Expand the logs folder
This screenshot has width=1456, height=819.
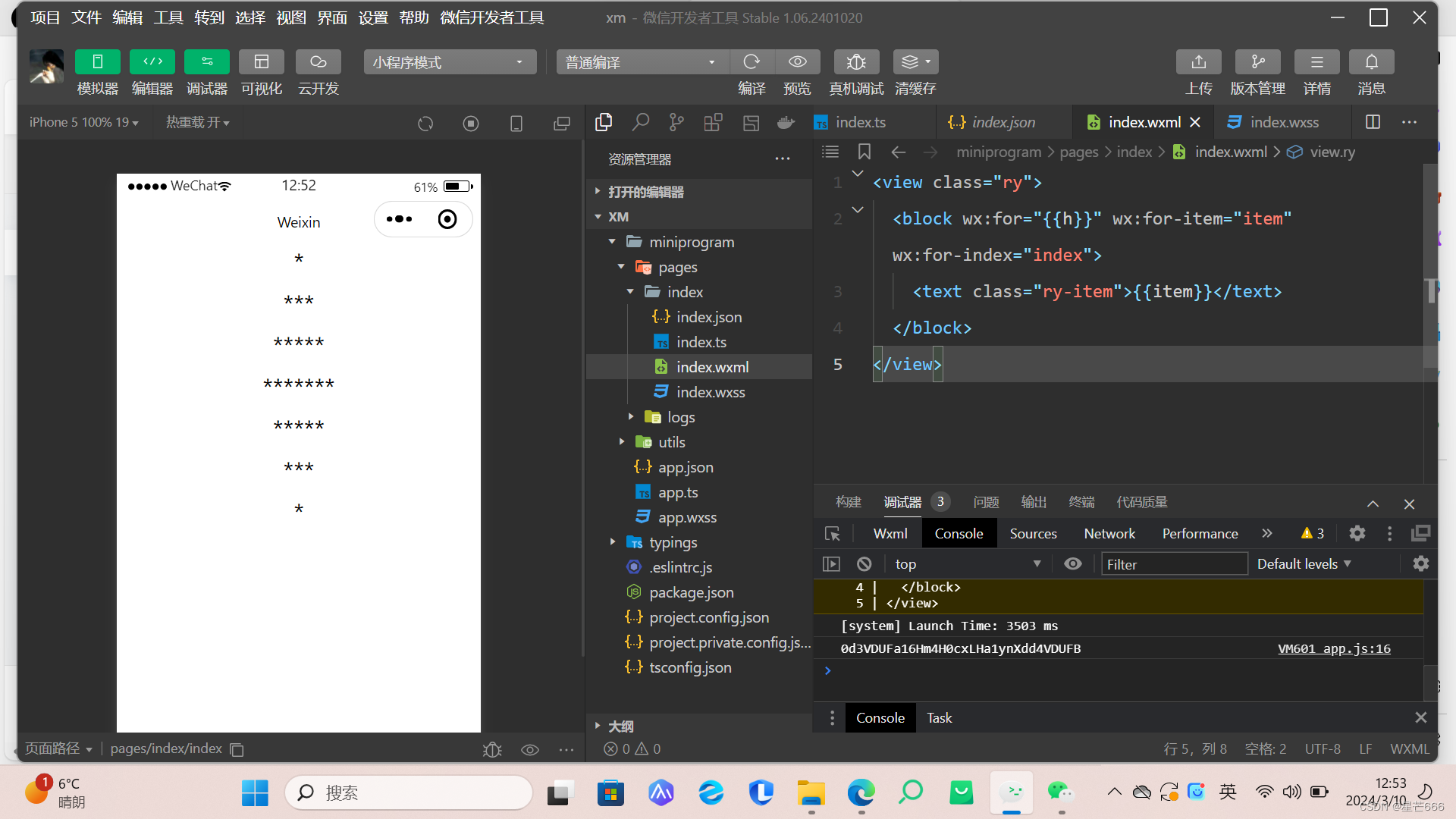[x=680, y=417]
